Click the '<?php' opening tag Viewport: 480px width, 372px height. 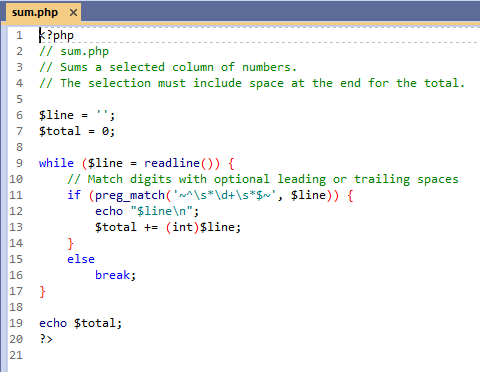[56, 35]
